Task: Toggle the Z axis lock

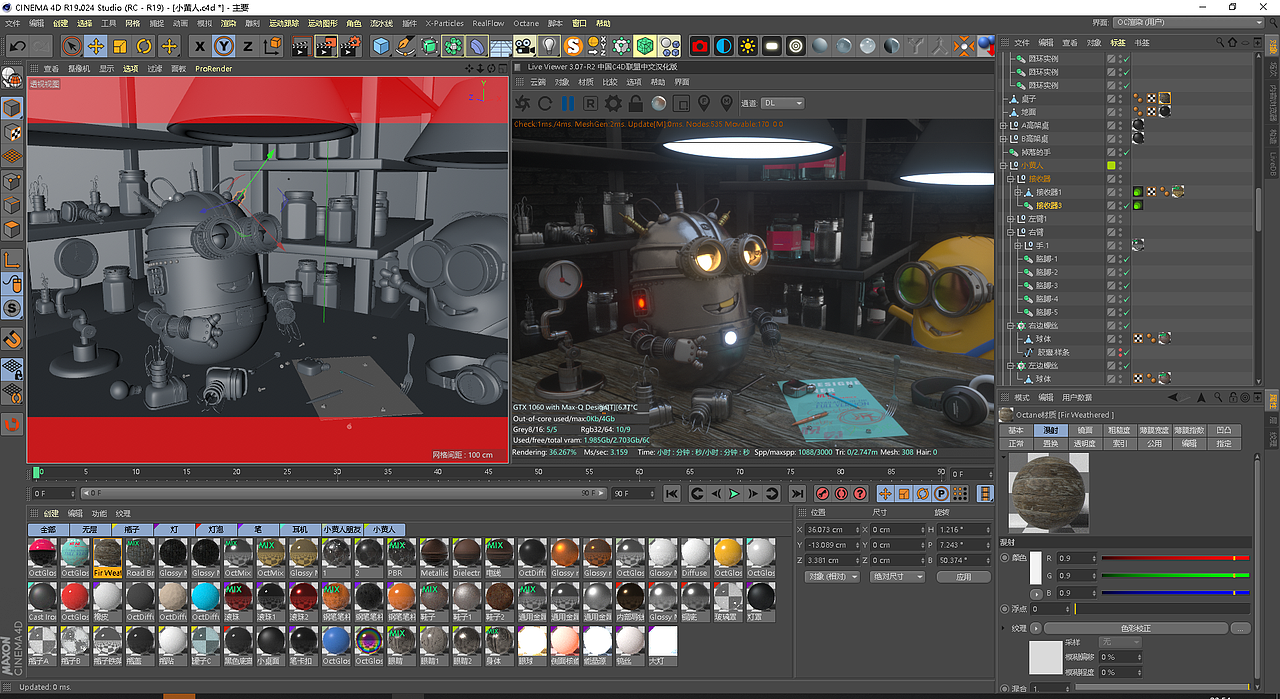Action: [247, 46]
